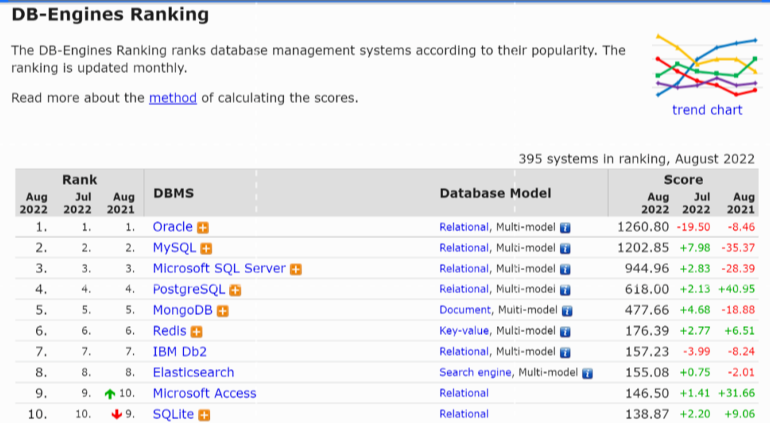770x423 pixels.
Task: Click the MySQL score 1202.85
Action: click(643, 248)
